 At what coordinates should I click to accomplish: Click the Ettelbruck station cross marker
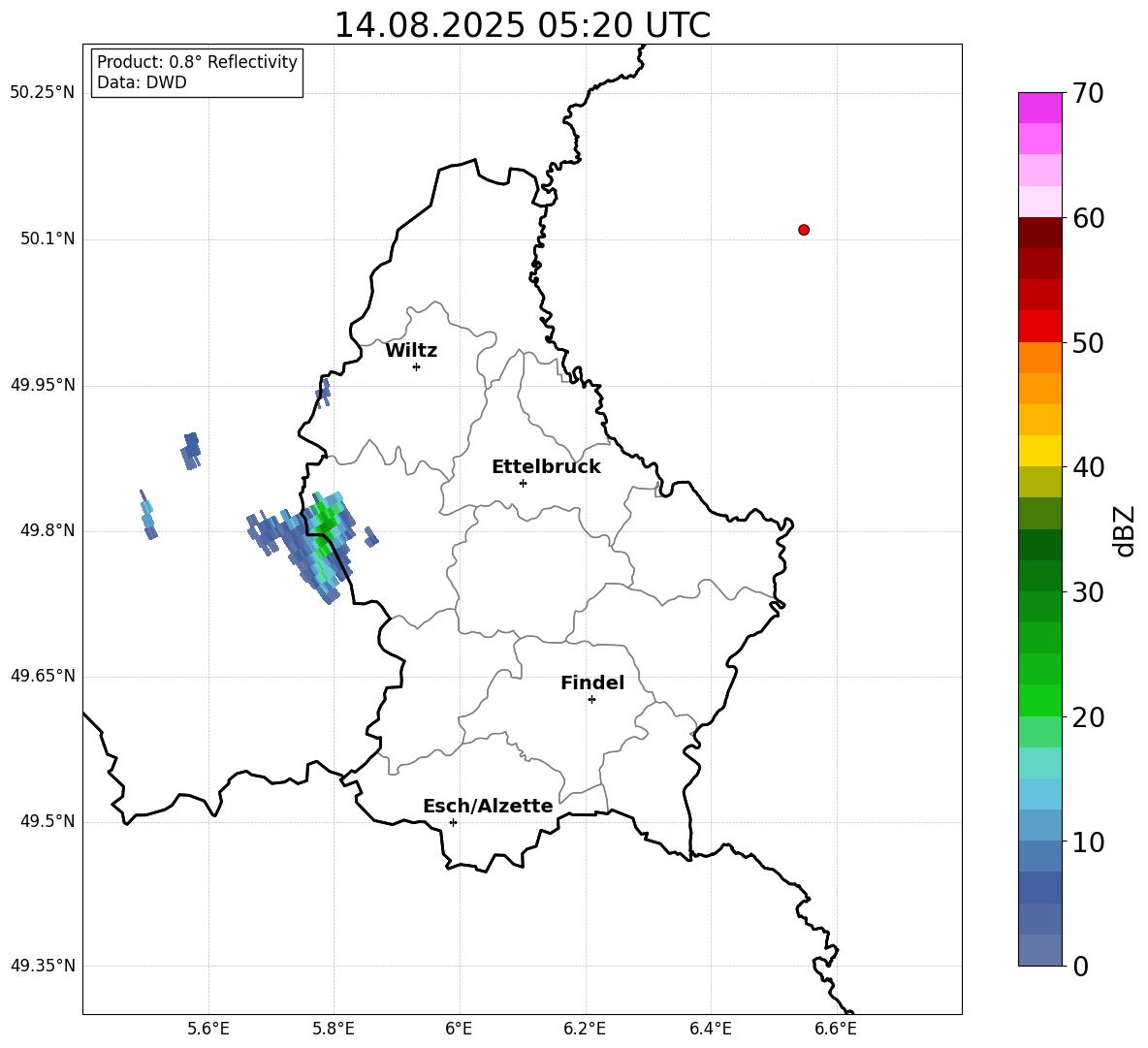pyautogui.click(x=523, y=483)
